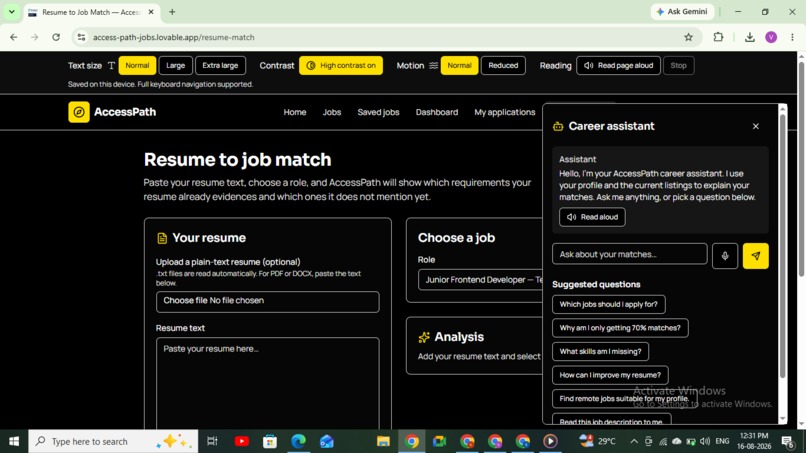Open the Windows Start menu
Screen dimensions: 806x453
point(14,441)
